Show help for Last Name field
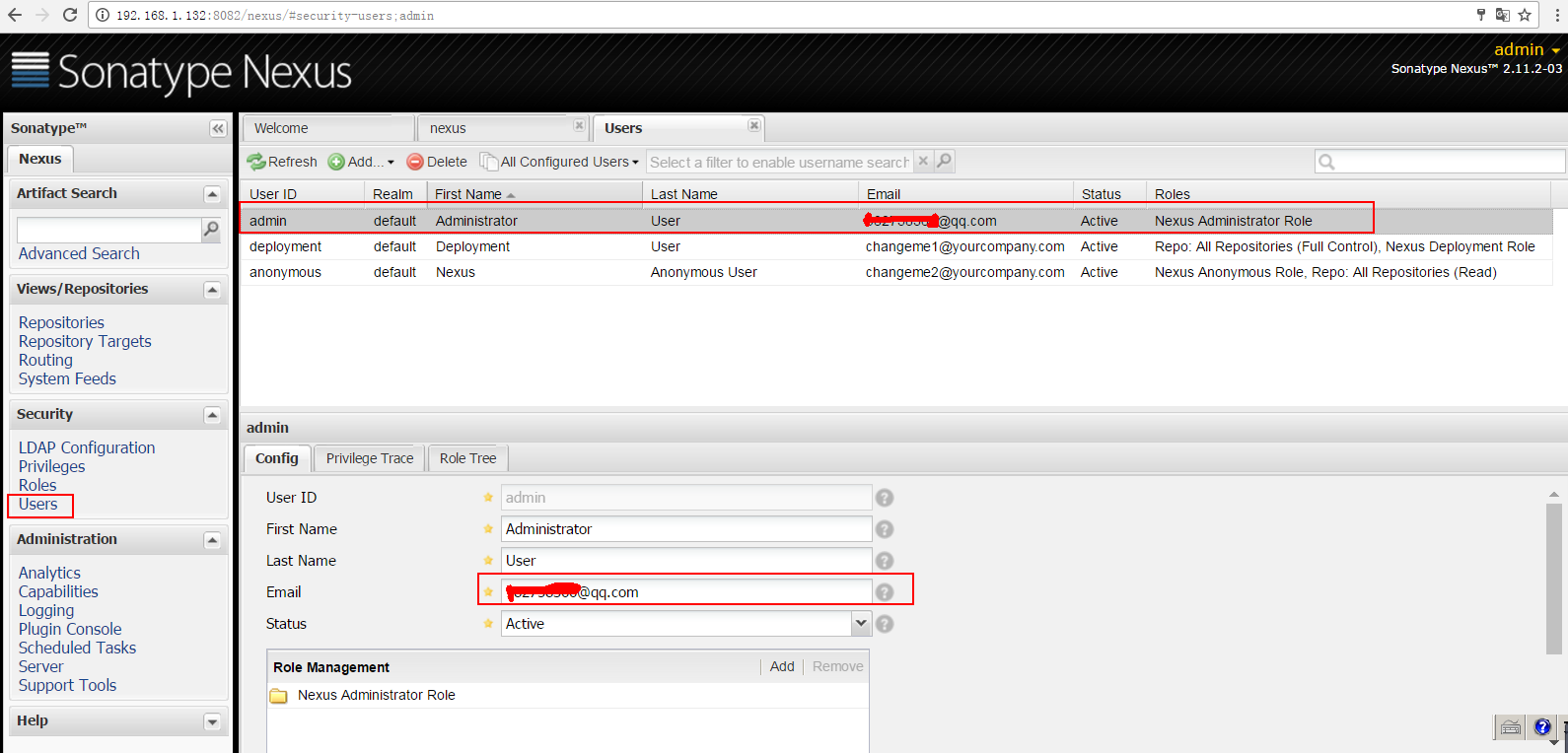1568x753 pixels. tap(885, 561)
